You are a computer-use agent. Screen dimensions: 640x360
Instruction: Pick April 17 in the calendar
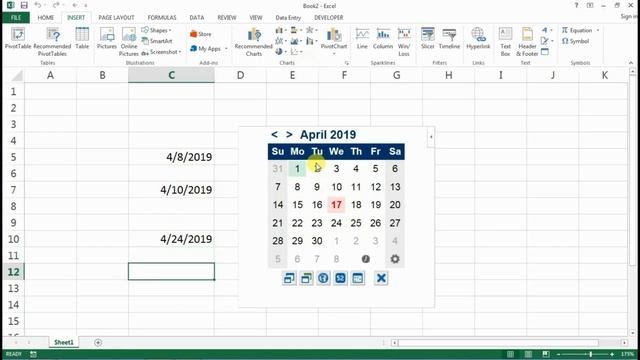click(x=336, y=204)
